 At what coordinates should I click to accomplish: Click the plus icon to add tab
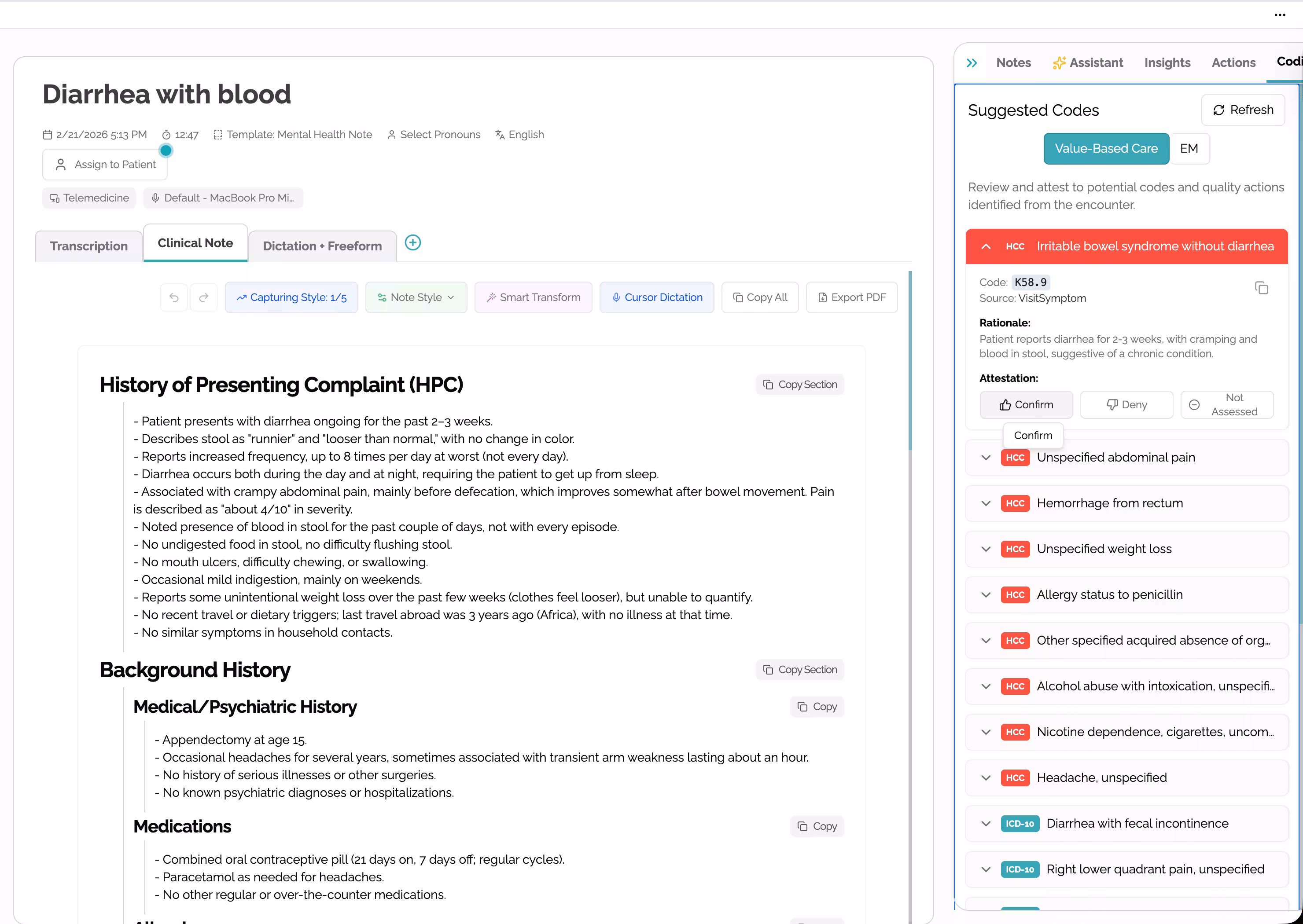(413, 243)
